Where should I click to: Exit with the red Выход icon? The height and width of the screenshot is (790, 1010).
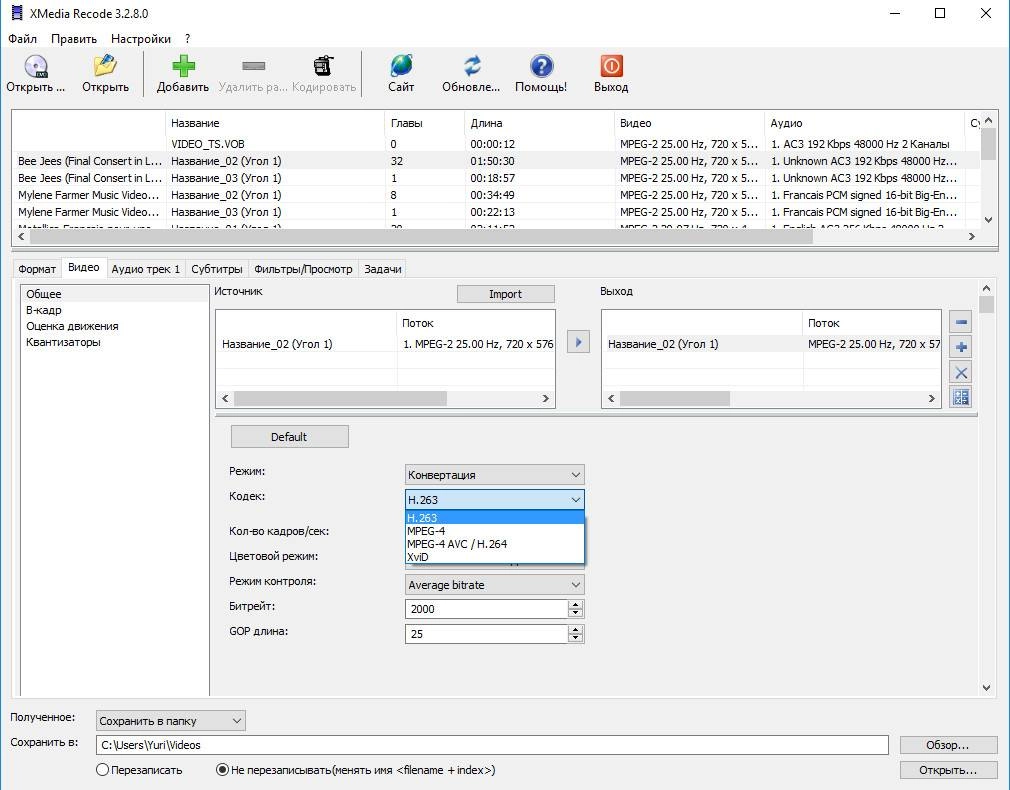click(x=611, y=66)
